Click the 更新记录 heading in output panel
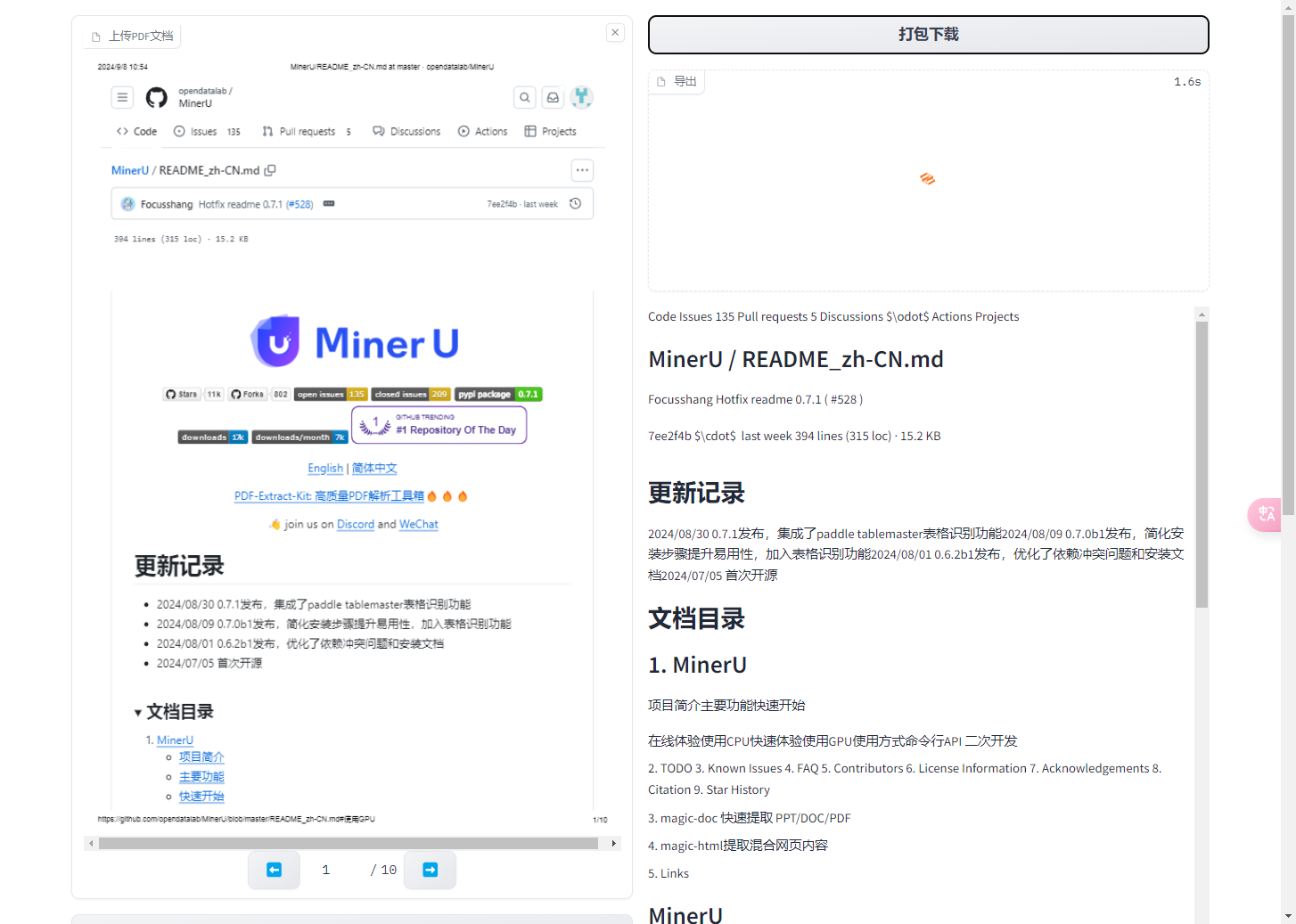The image size is (1296, 924). [x=696, y=494]
